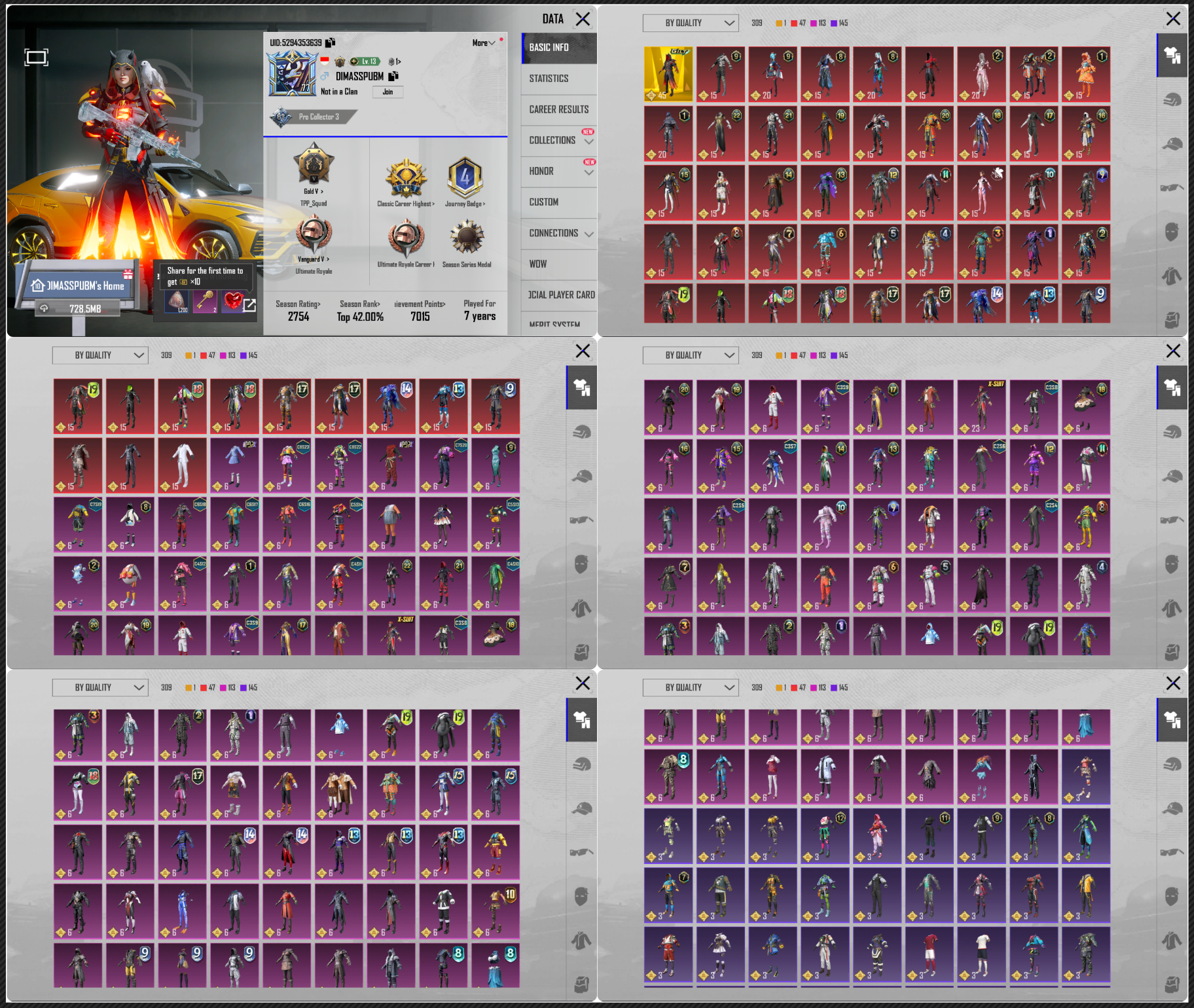Select the jacket icon in bottom-left inventory sidebar
Image resolution: width=1194 pixels, height=1008 pixels.
tap(581, 941)
